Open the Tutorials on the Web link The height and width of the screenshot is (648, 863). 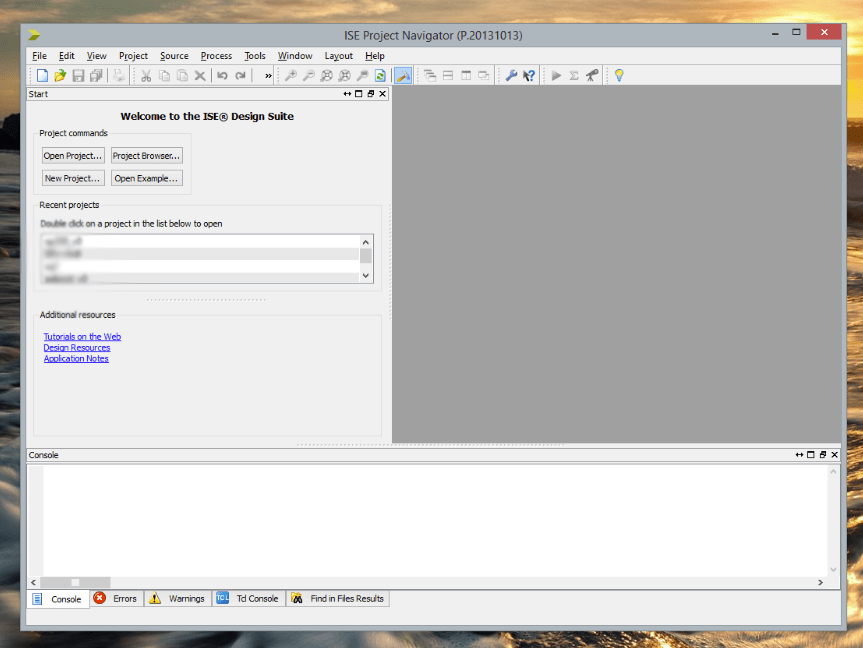coord(82,337)
